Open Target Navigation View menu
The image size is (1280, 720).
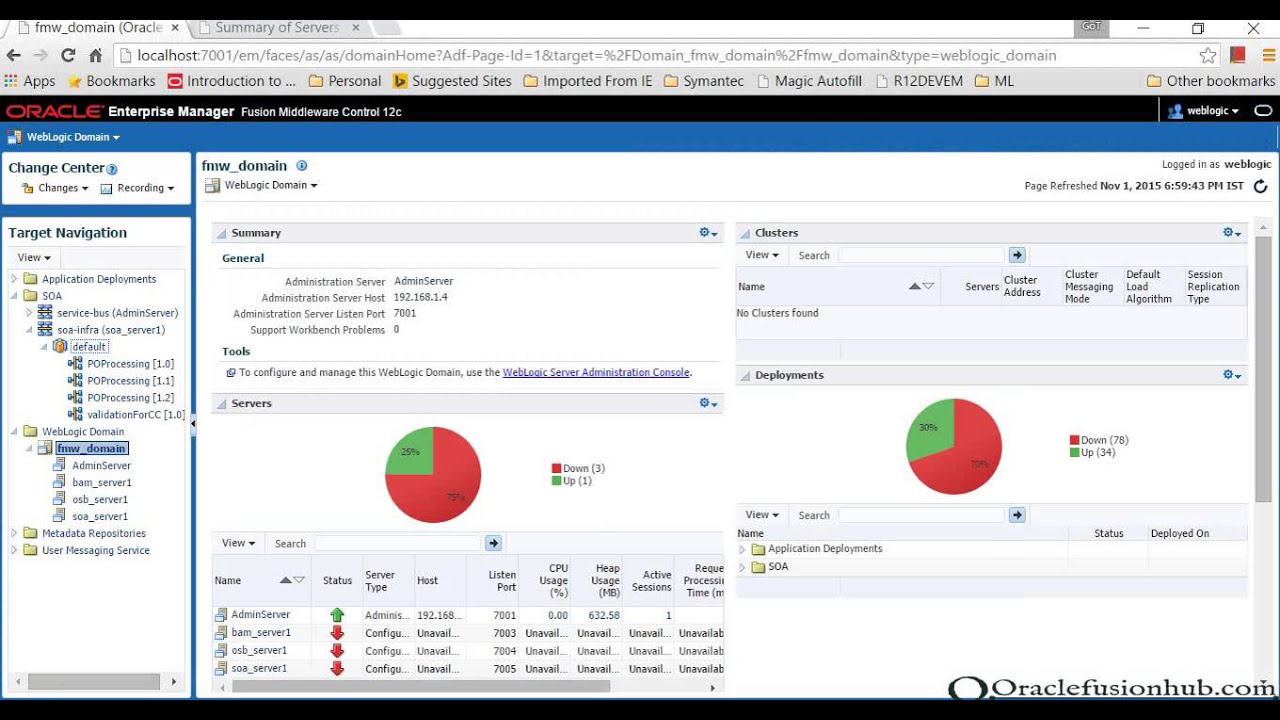(x=34, y=257)
